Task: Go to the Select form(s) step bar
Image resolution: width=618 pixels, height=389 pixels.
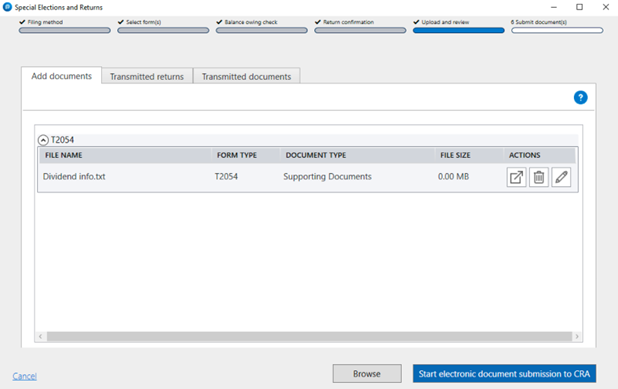Action: tap(163, 30)
